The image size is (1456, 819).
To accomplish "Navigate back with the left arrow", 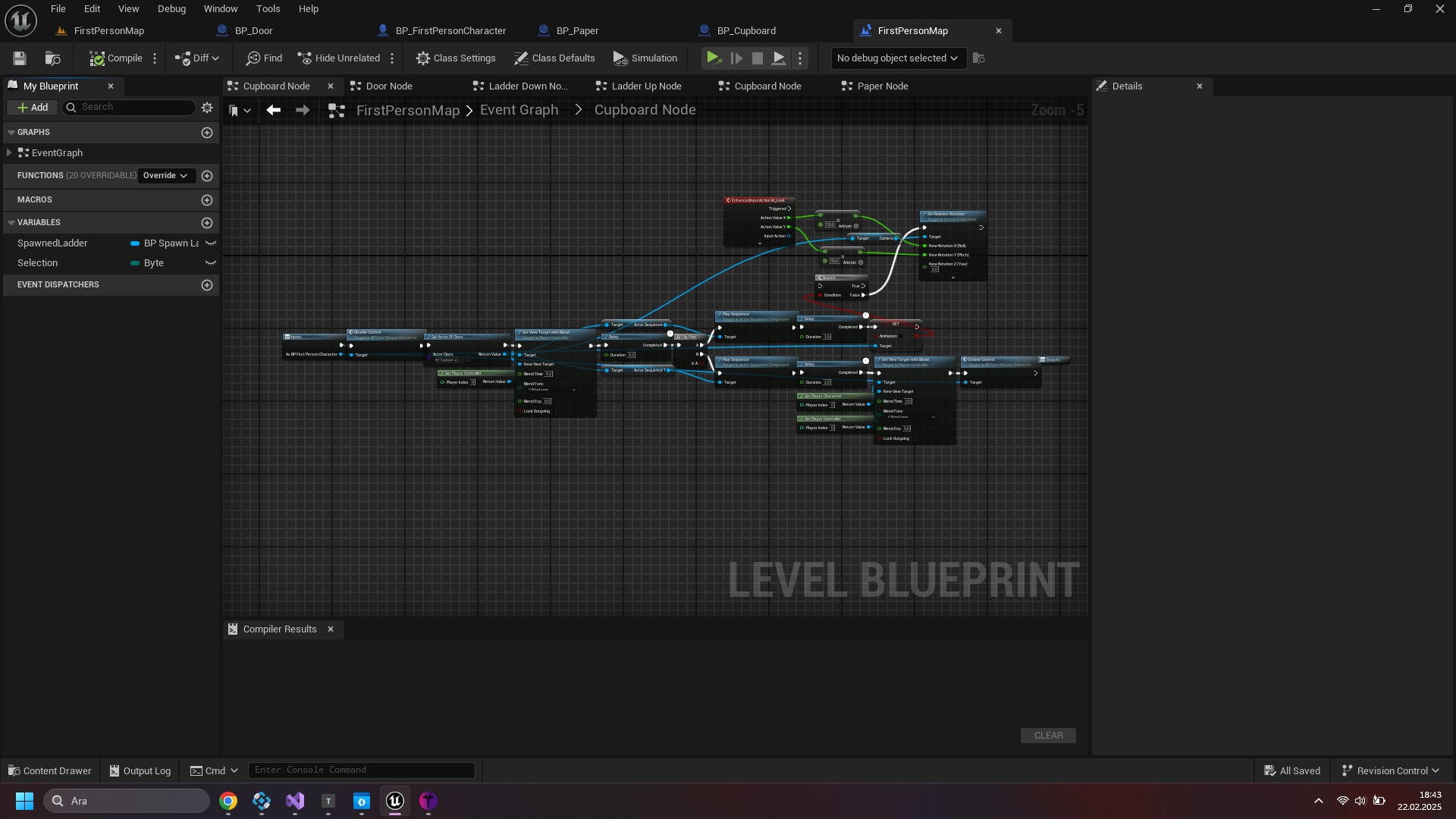I will pos(274,111).
